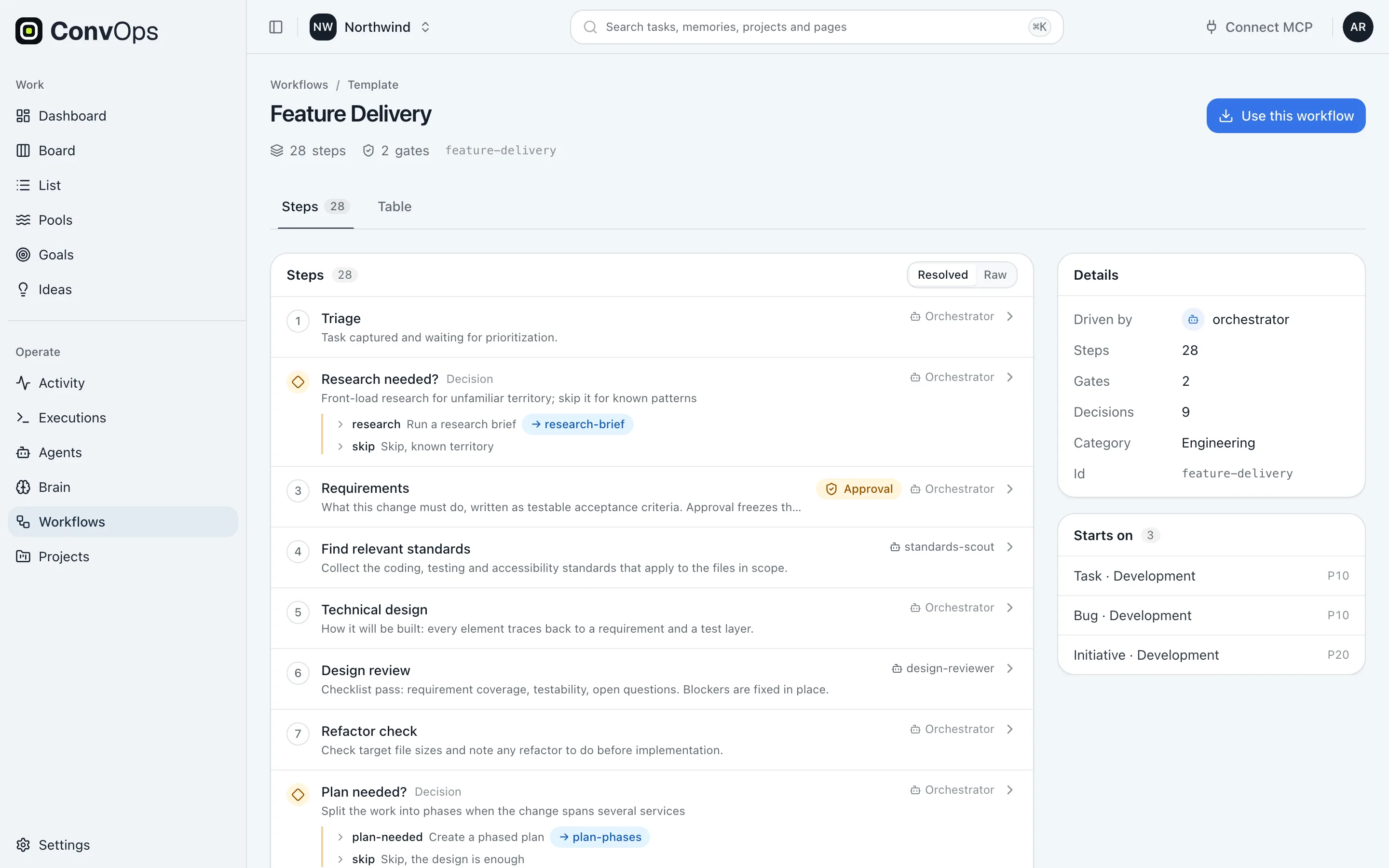The height and width of the screenshot is (868, 1389).
Task: Select the Steps tab
Action: 315,207
